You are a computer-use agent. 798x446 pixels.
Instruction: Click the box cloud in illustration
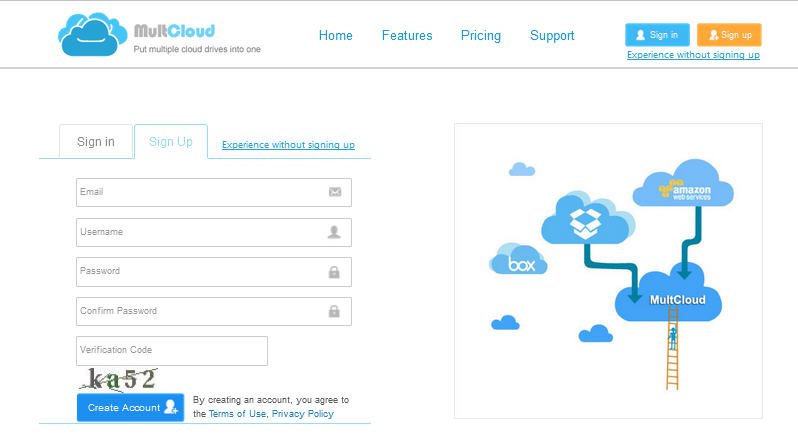point(518,259)
